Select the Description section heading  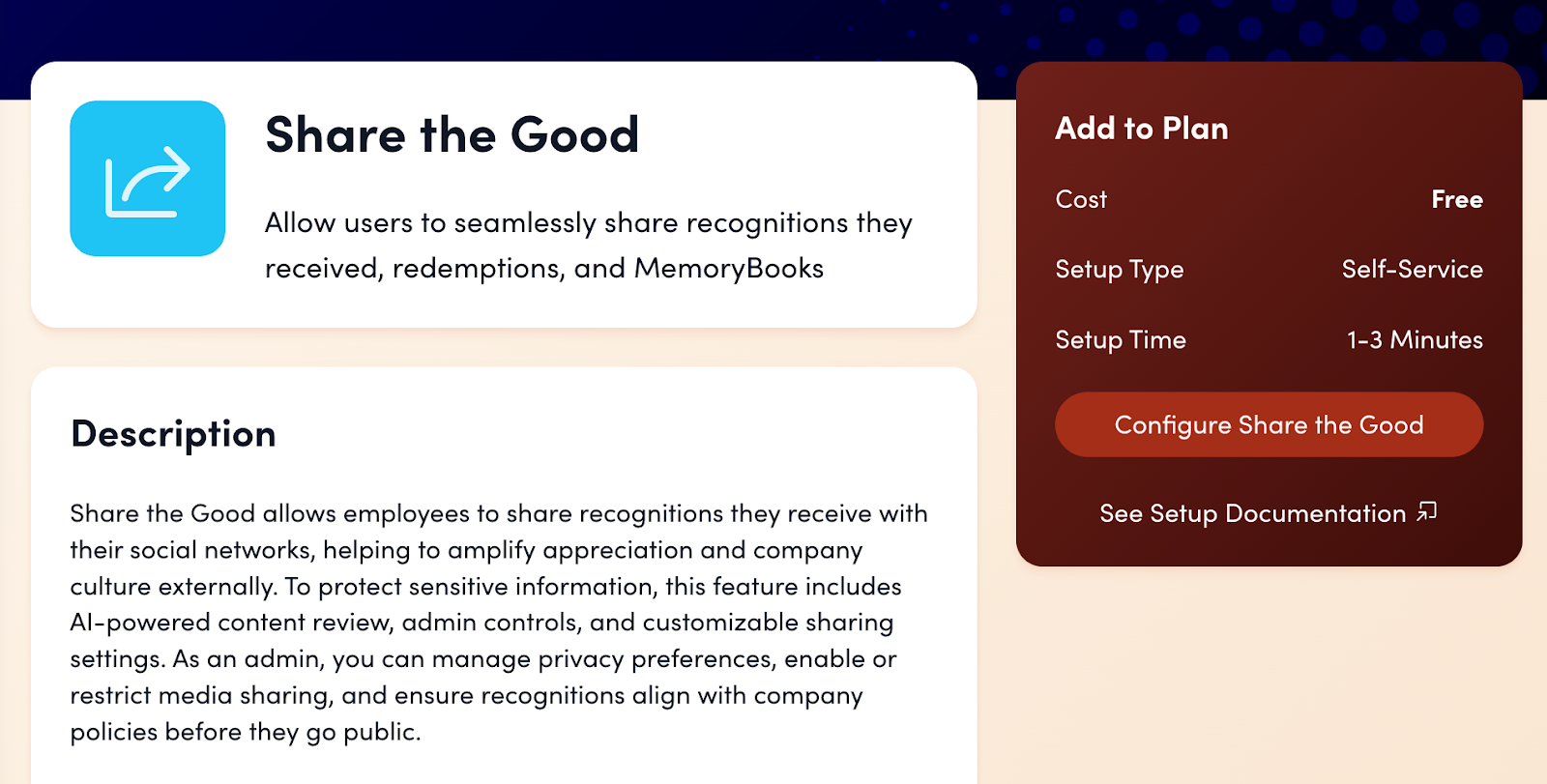[174, 434]
